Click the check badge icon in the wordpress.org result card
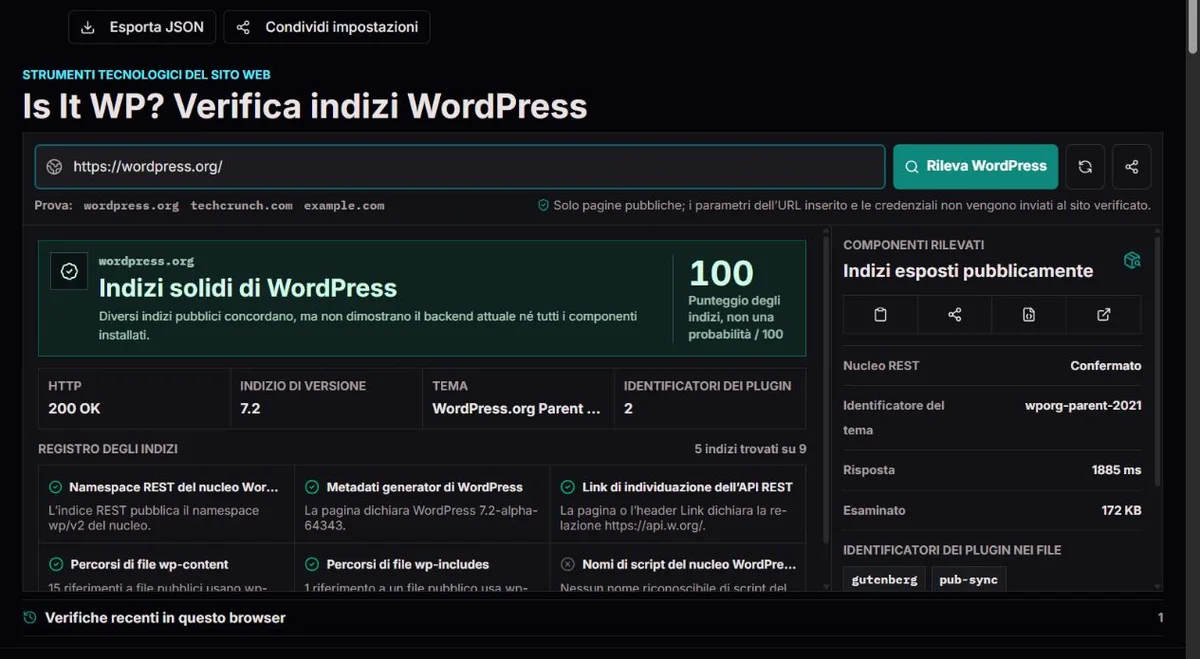 (69, 271)
